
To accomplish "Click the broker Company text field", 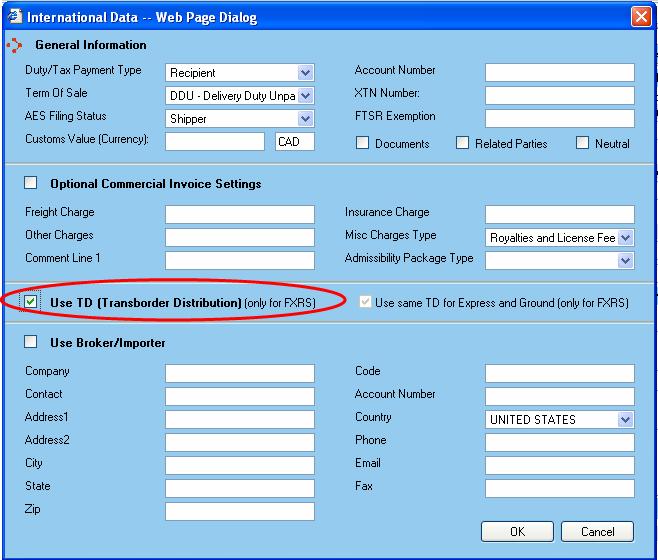I will (239, 373).
